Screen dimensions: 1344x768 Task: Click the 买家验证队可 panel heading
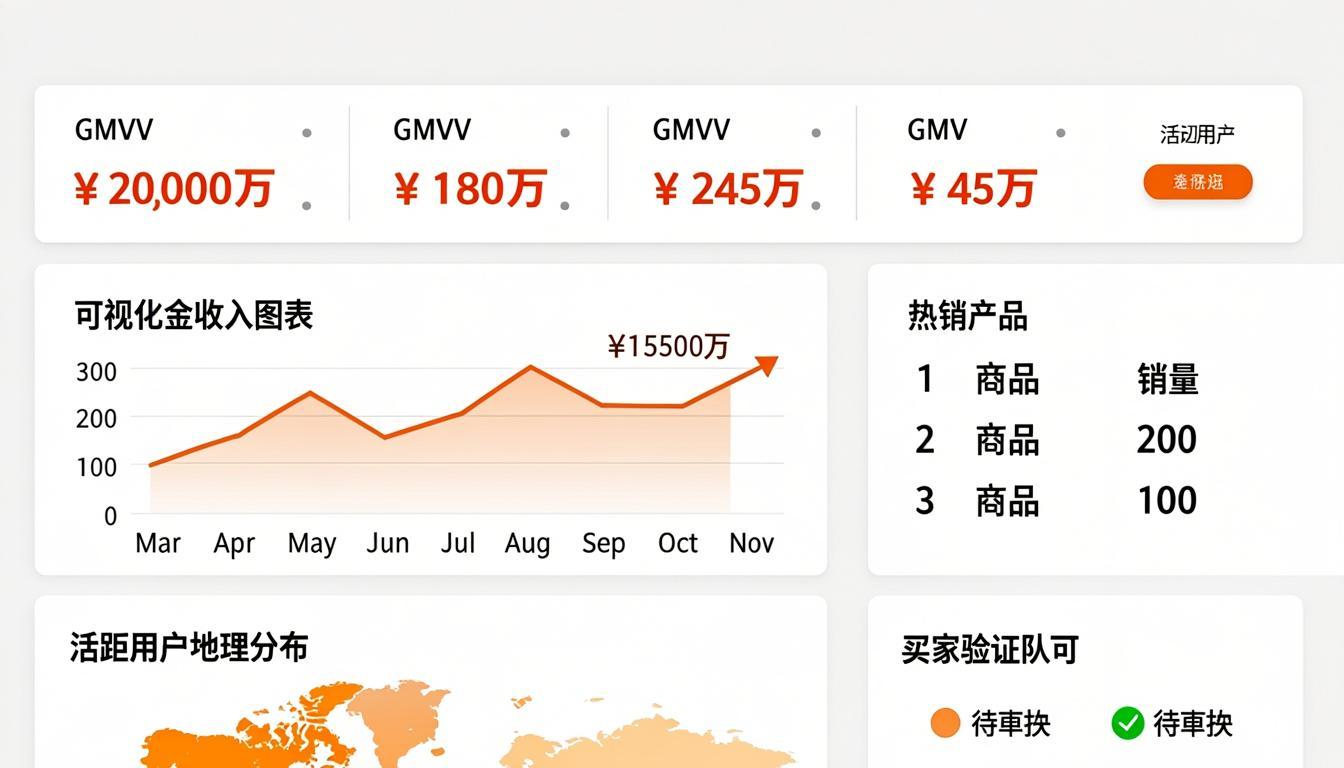click(x=990, y=650)
